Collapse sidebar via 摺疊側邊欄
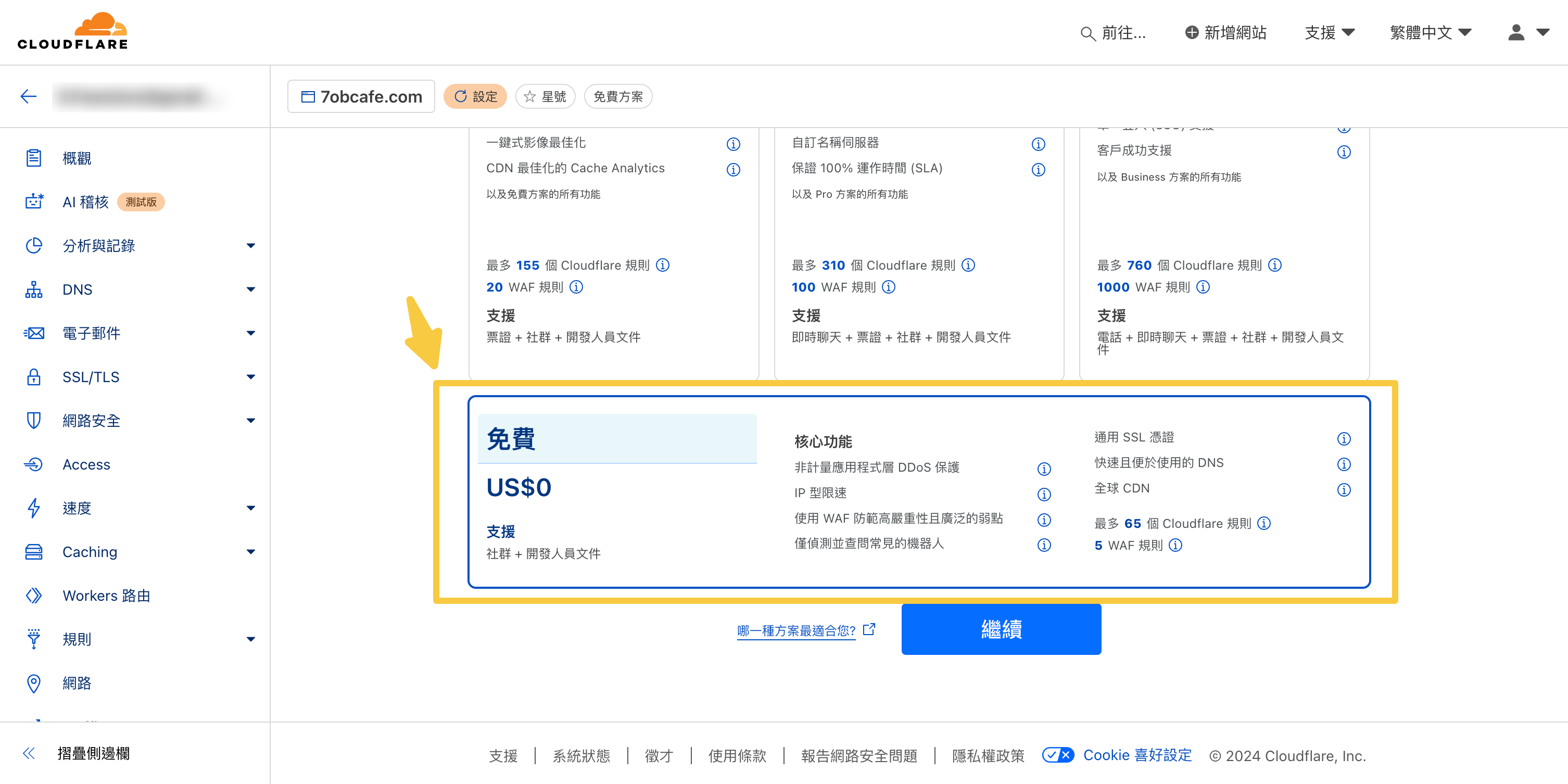The width and height of the screenshot is (1568, 784). coord(76,754)
